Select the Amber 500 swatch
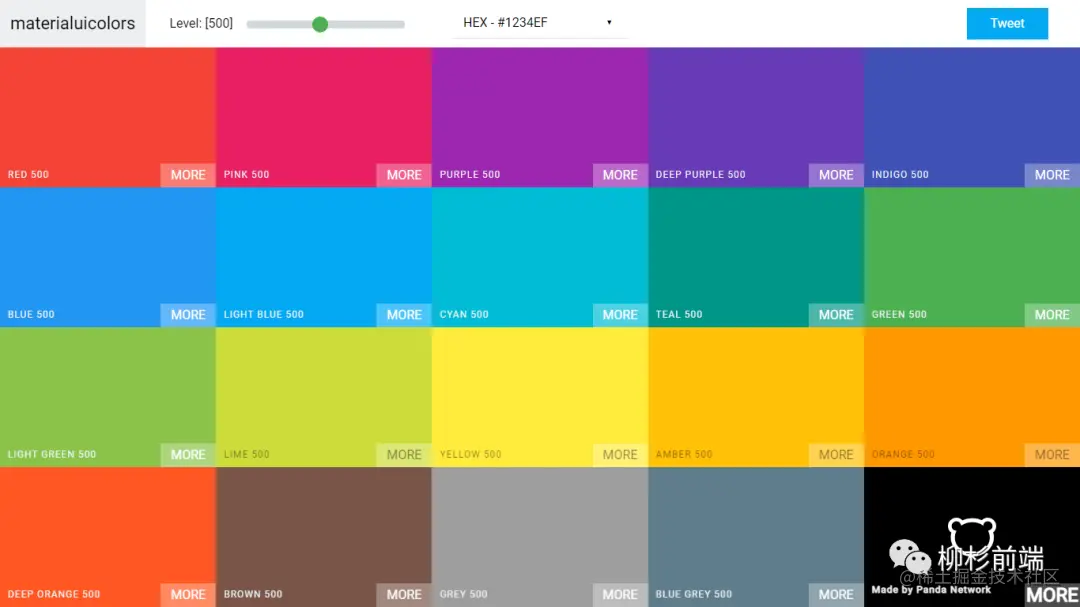Screen dimensions: 1080x607 click(756, 397)
